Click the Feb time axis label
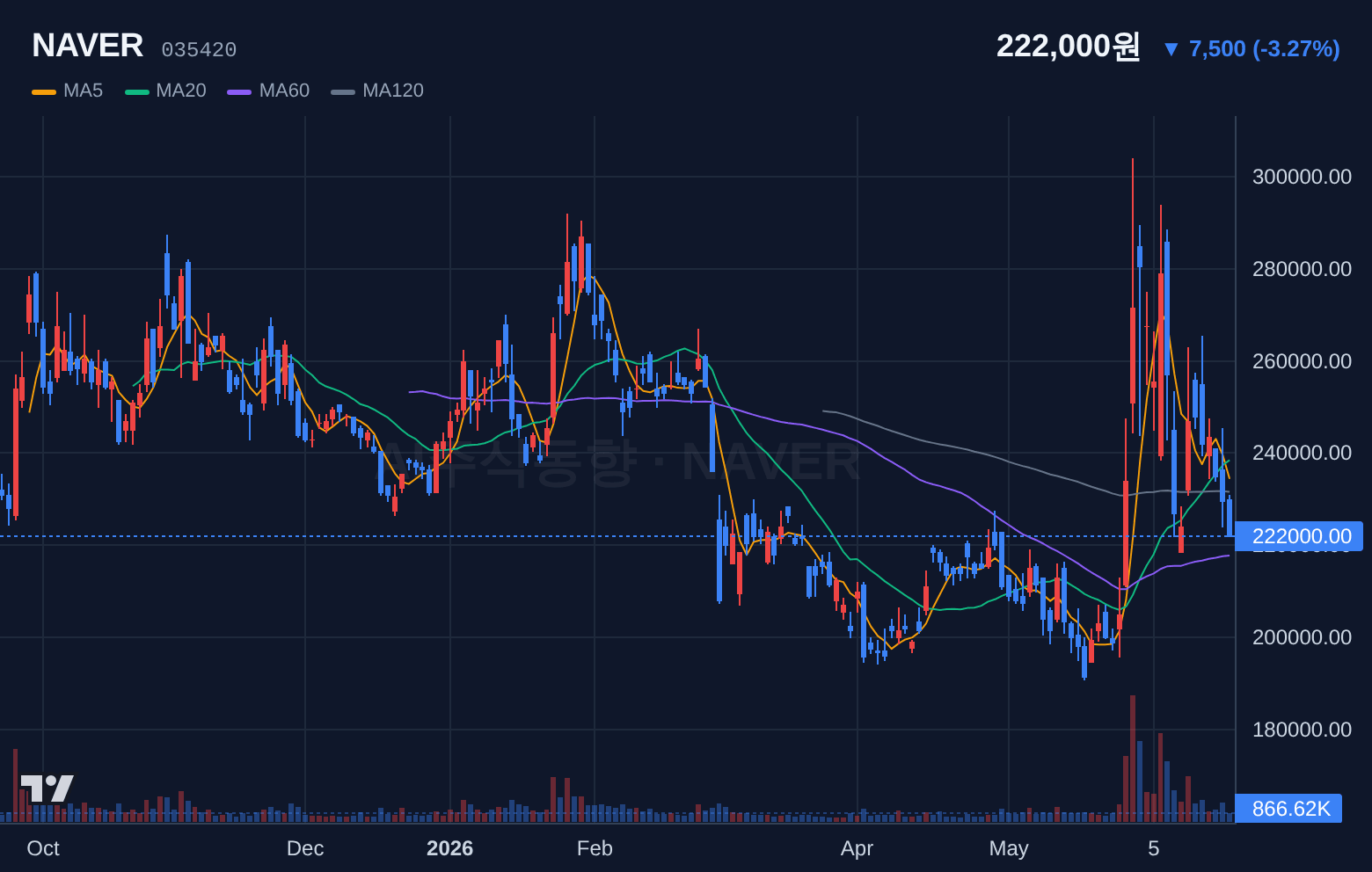 click(x=595, y=848)
